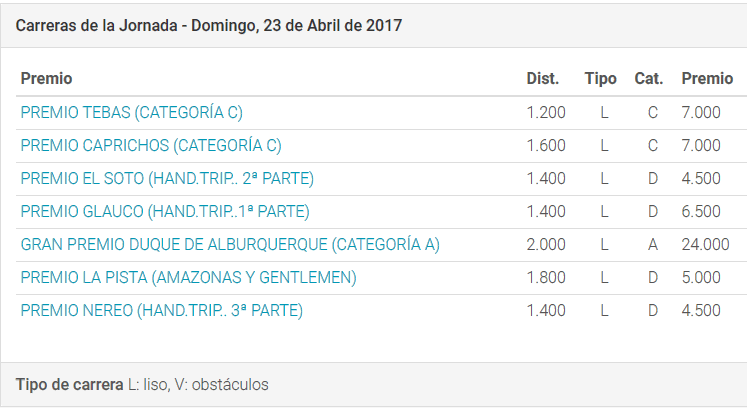The height and width of the screenshot is (408, 747).
Task: Click the Dist. column header
Action: [x=543, y=78]
